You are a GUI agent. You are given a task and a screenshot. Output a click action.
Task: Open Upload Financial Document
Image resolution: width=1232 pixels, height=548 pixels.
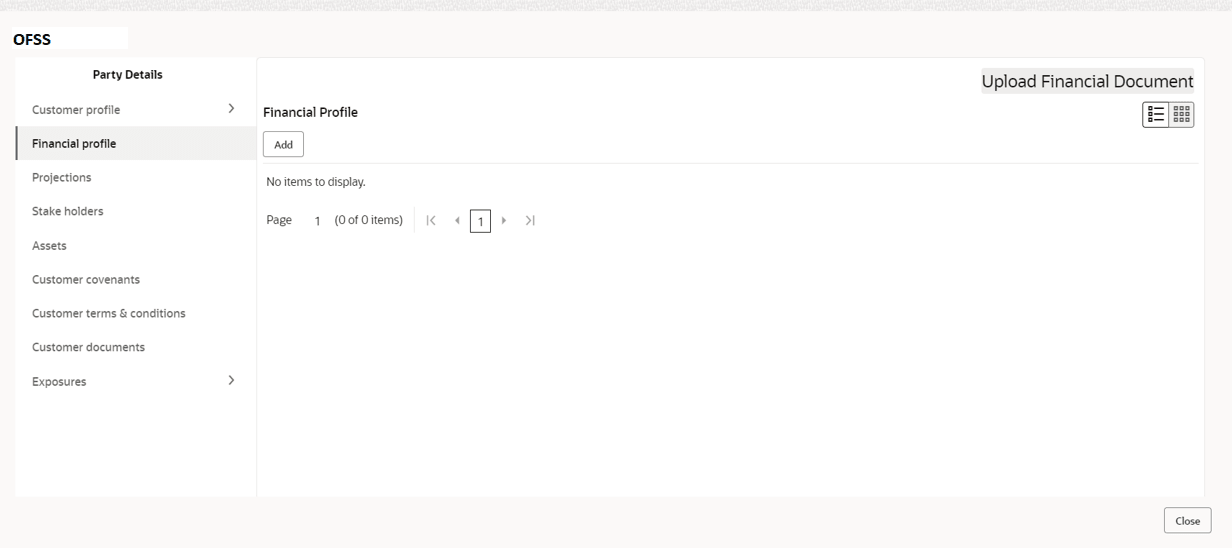[x=1087, y=82]
